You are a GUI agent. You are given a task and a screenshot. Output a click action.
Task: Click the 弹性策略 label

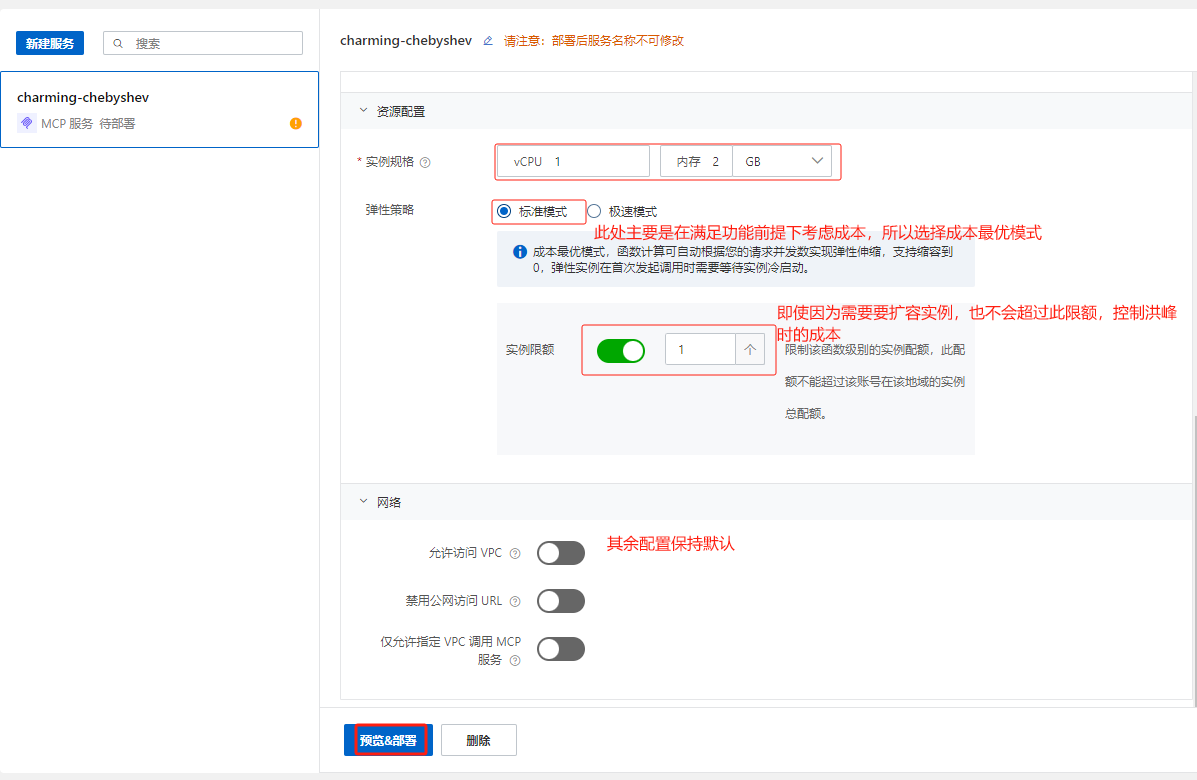coord(389,210)
